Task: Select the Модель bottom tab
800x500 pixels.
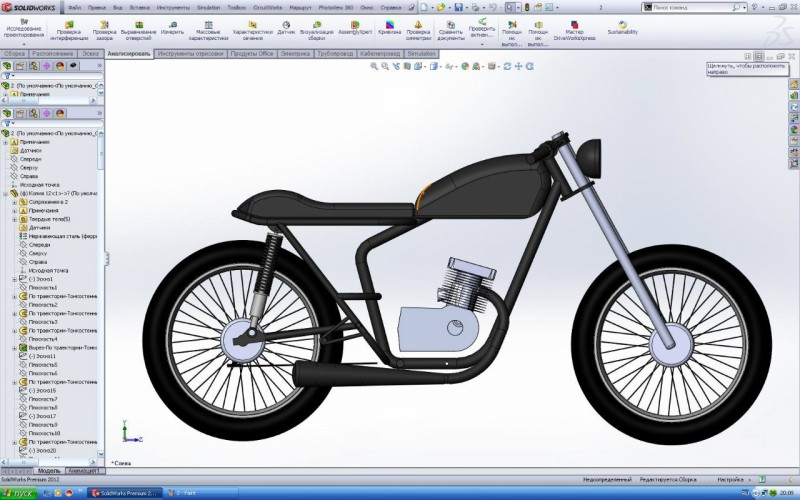Action: click(x=49, y=471)
